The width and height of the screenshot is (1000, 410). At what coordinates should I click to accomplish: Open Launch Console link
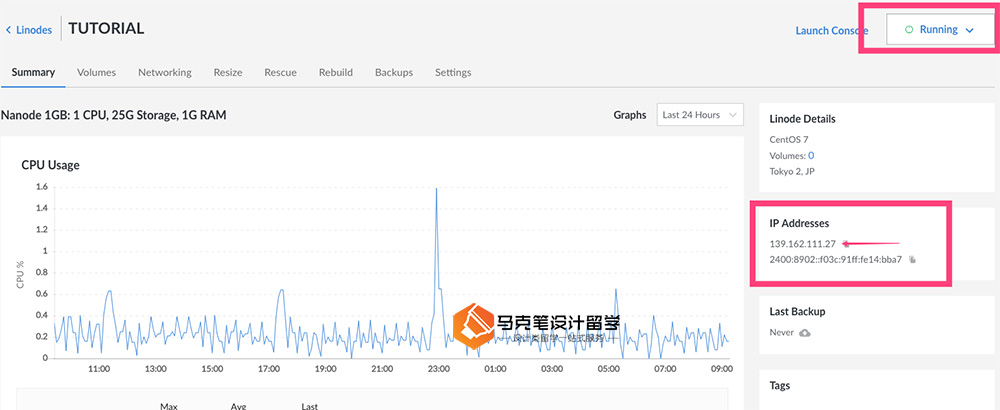[832, 31]
